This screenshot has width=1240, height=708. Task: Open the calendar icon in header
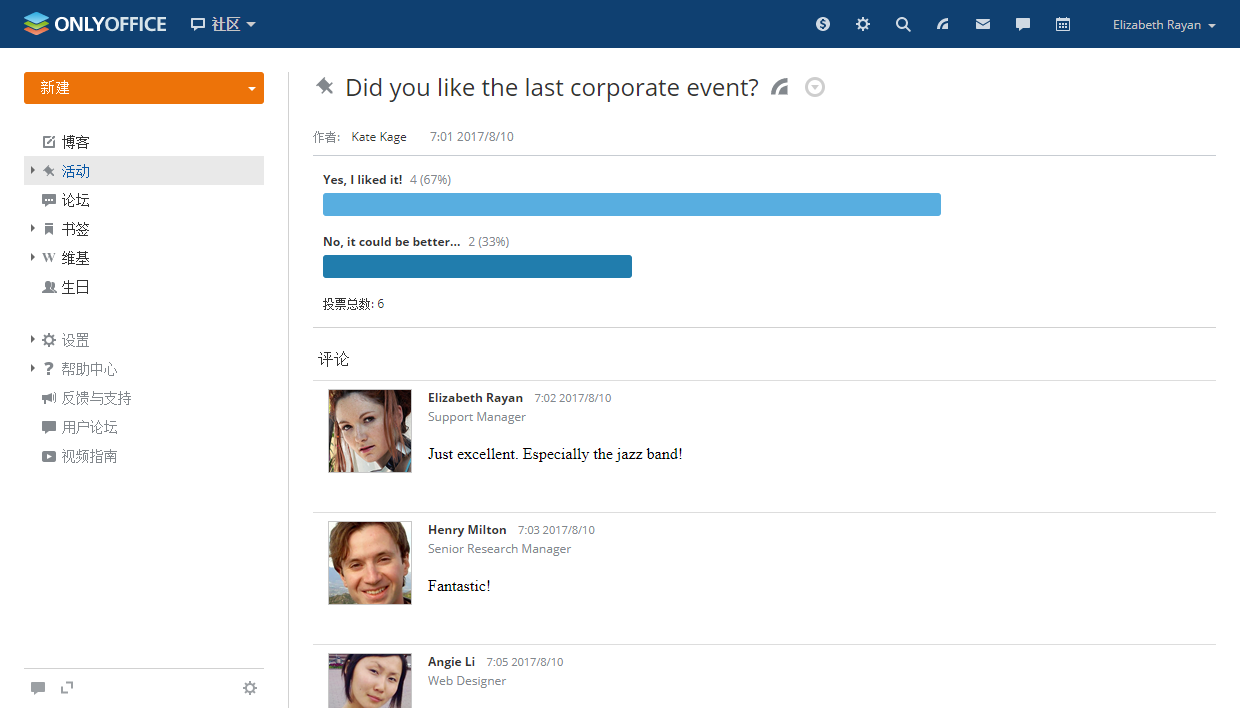1063,24
